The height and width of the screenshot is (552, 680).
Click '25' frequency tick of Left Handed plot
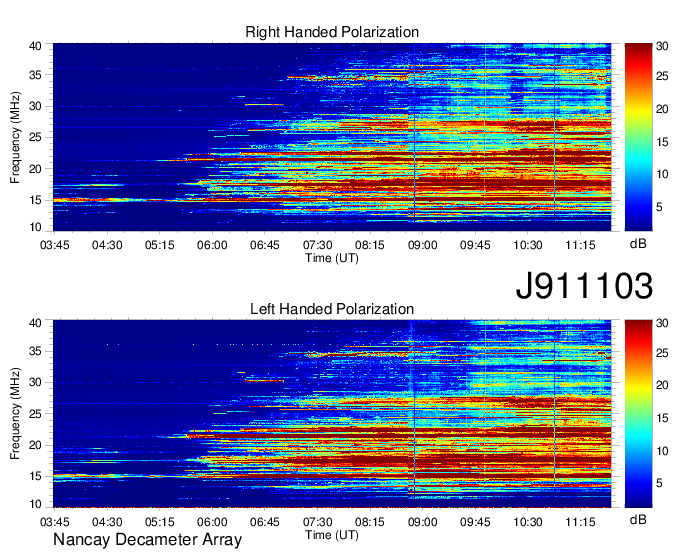[x=36, y=414]
